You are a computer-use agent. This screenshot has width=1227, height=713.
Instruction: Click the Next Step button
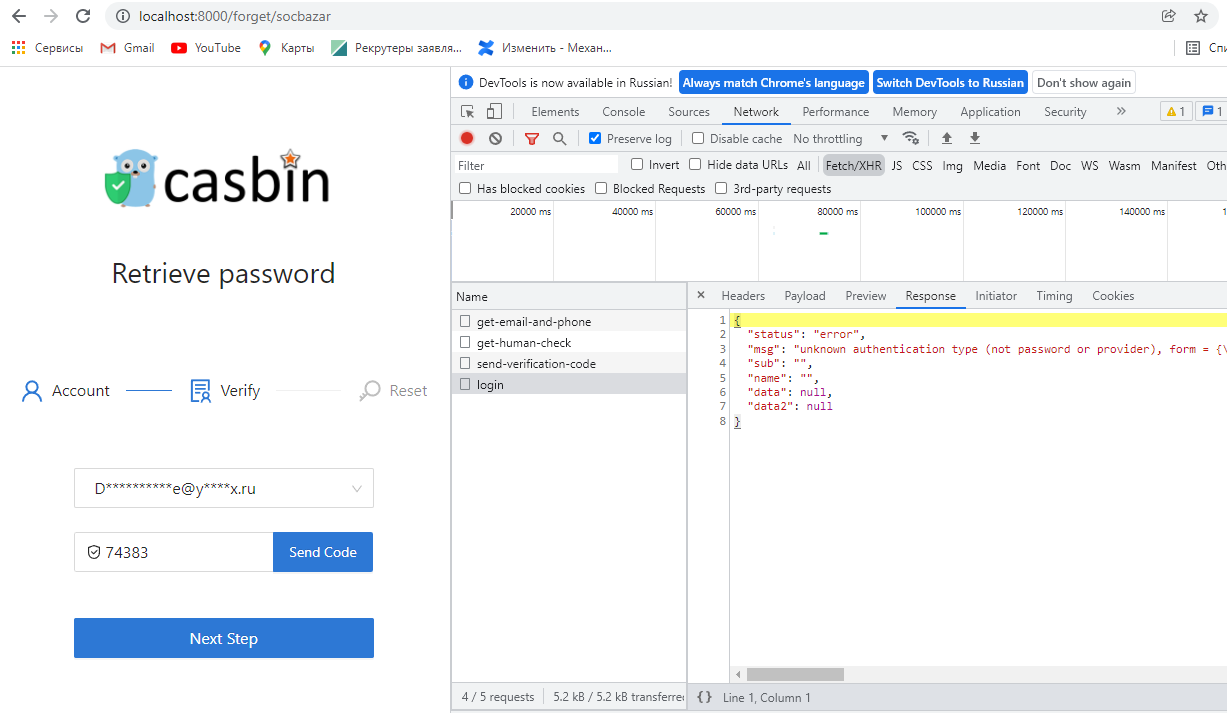tap(223, 638)
